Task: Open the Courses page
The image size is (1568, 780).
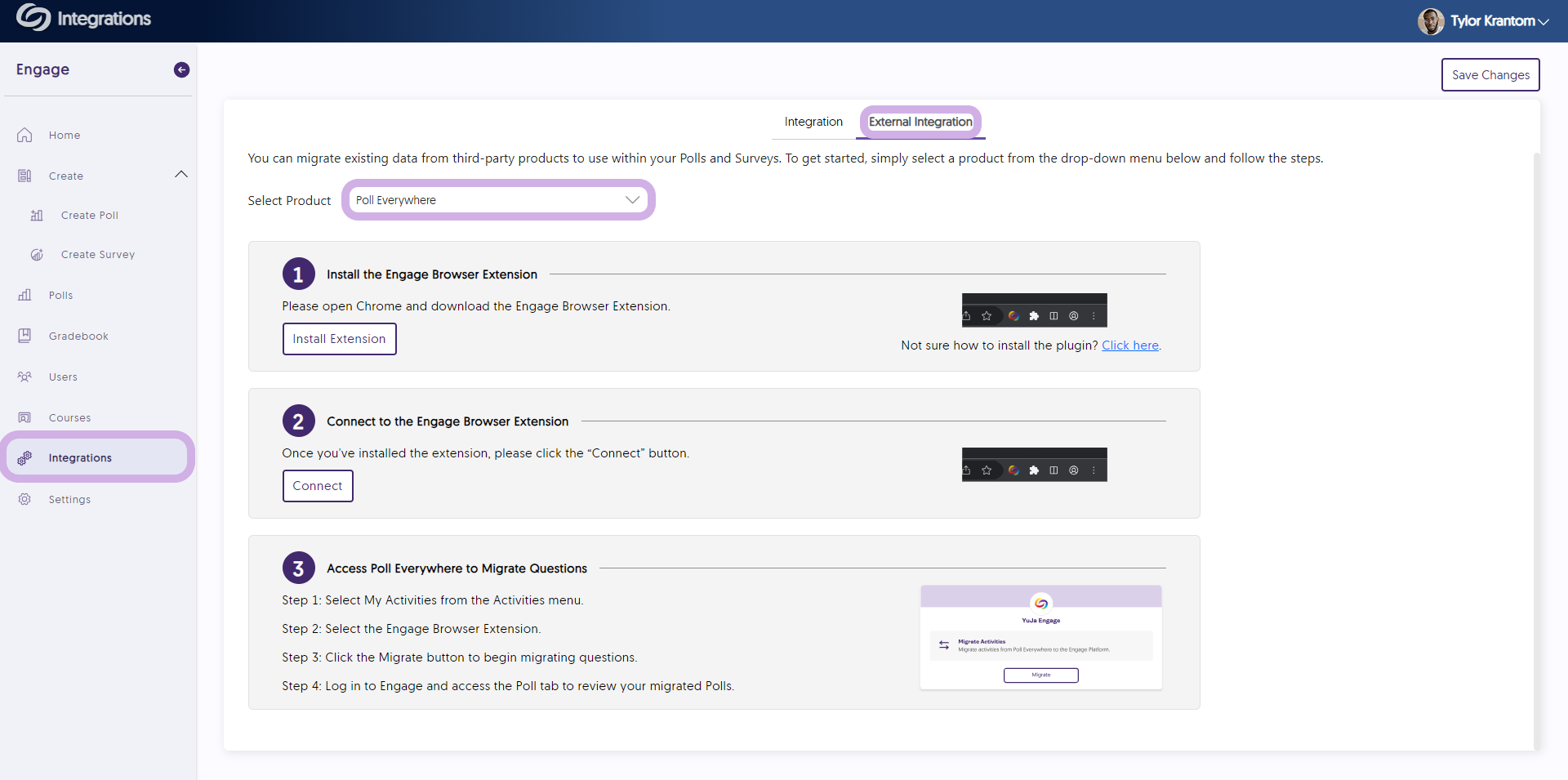Action: pos(69,417)
